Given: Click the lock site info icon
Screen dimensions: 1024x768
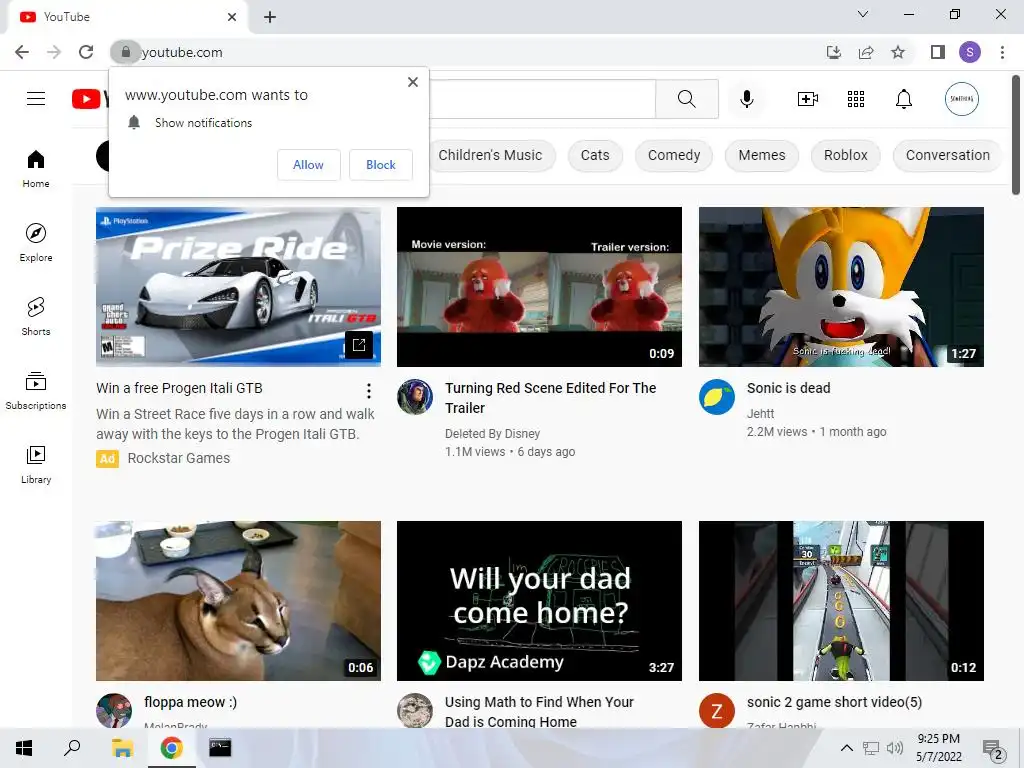Looking at the screenshot, I should click(x=125, y=52).
